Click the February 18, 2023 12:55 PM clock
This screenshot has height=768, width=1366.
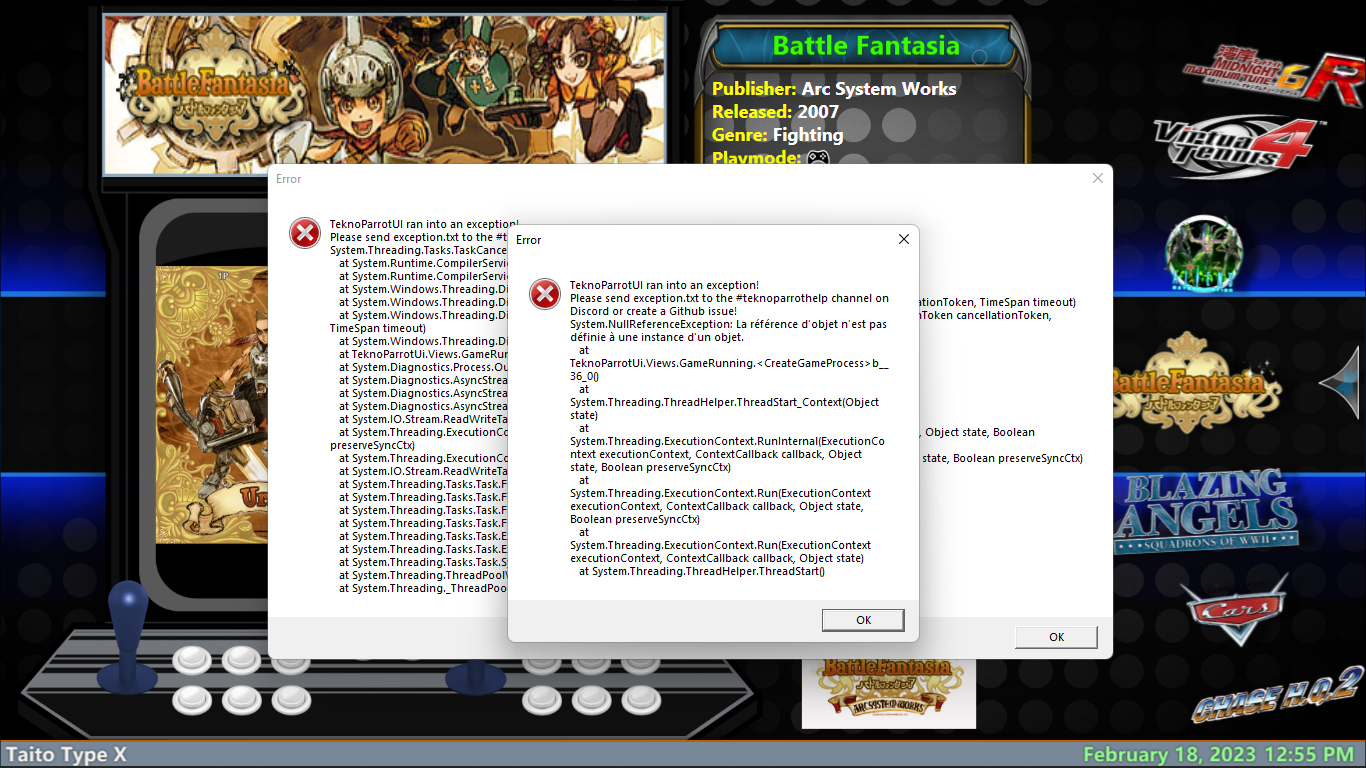click(x=1218, y=754)
